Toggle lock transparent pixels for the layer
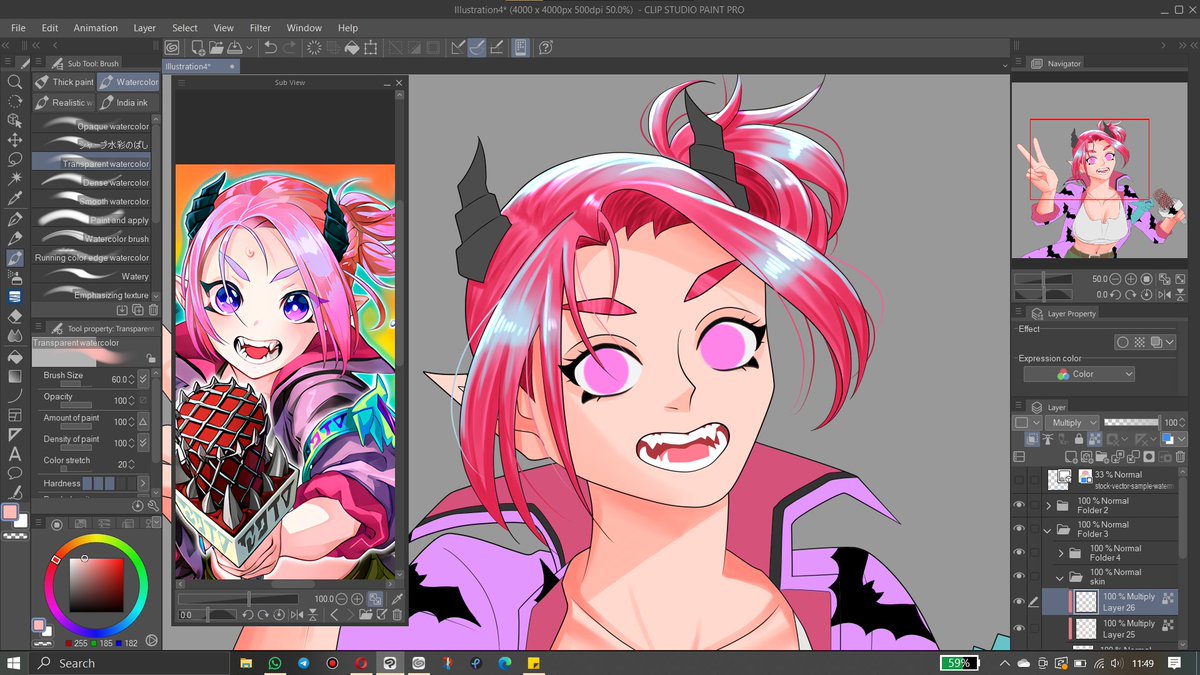Viewport: 1200px width, 675px height. 1097,440
